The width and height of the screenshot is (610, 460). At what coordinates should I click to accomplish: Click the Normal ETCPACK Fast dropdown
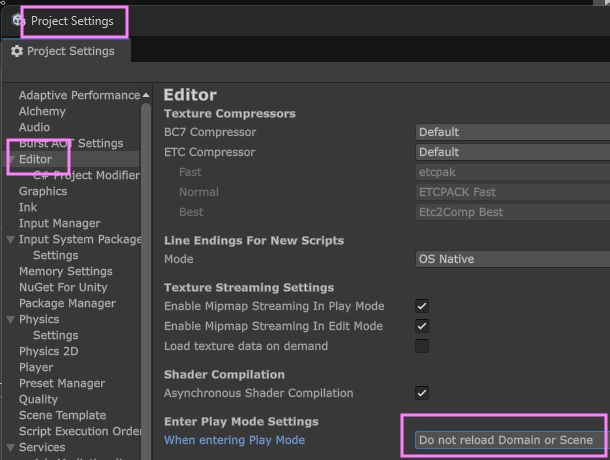pyautogui.click(x=513, y=192)
